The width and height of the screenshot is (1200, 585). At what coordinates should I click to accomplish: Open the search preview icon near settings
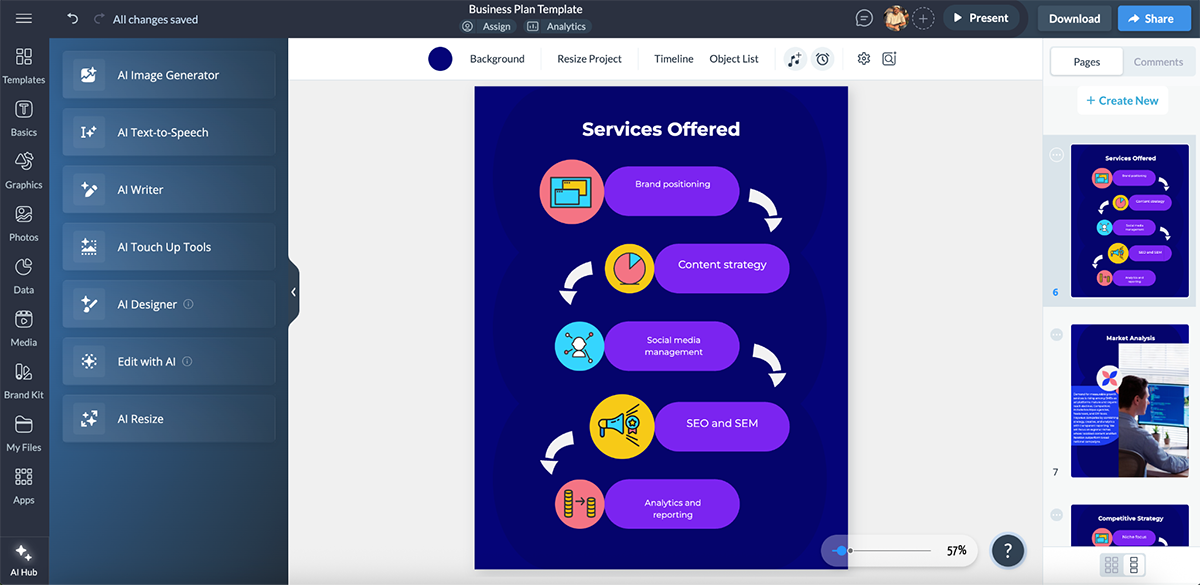click(889, 59)
